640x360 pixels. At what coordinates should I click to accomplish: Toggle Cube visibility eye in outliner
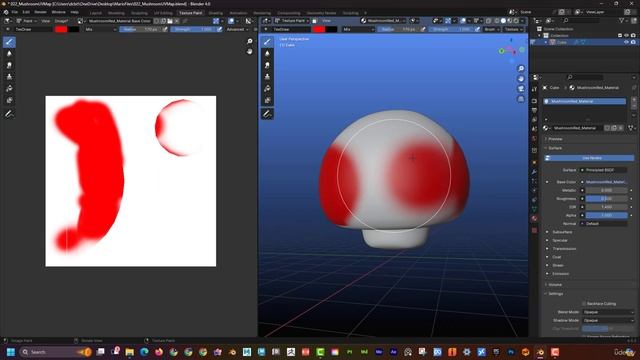pyautogui.click(x=626, y=42)
